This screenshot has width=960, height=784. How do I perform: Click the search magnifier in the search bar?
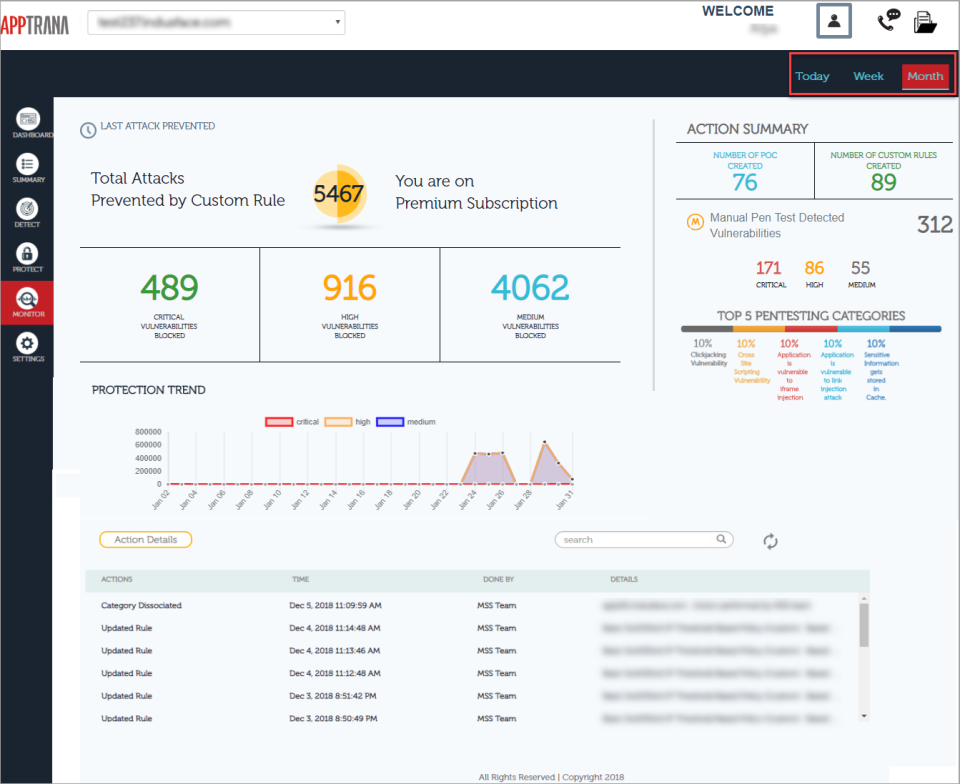pos(721,539)
